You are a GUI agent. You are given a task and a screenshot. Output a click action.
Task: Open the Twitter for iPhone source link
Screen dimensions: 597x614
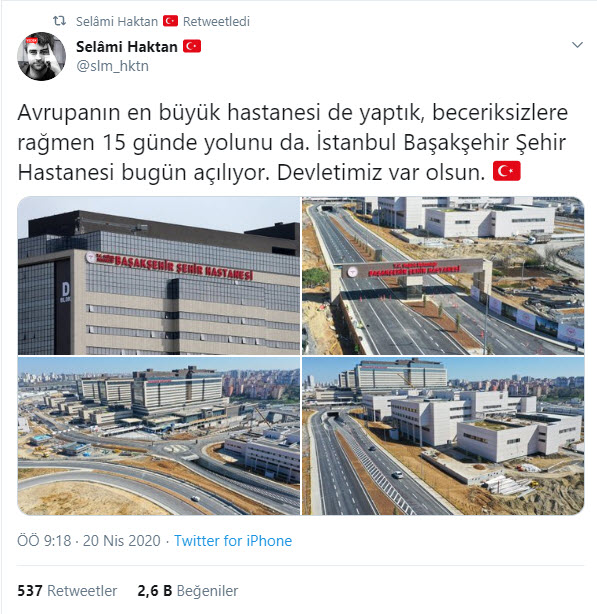pos(233,541)
